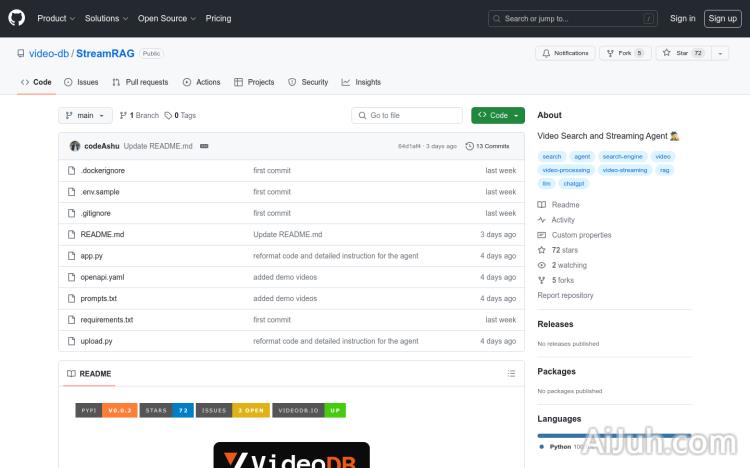This screenshot has width=750, height=468.
Task: Fork the StreamRAG repository
Action: (619, 53)
